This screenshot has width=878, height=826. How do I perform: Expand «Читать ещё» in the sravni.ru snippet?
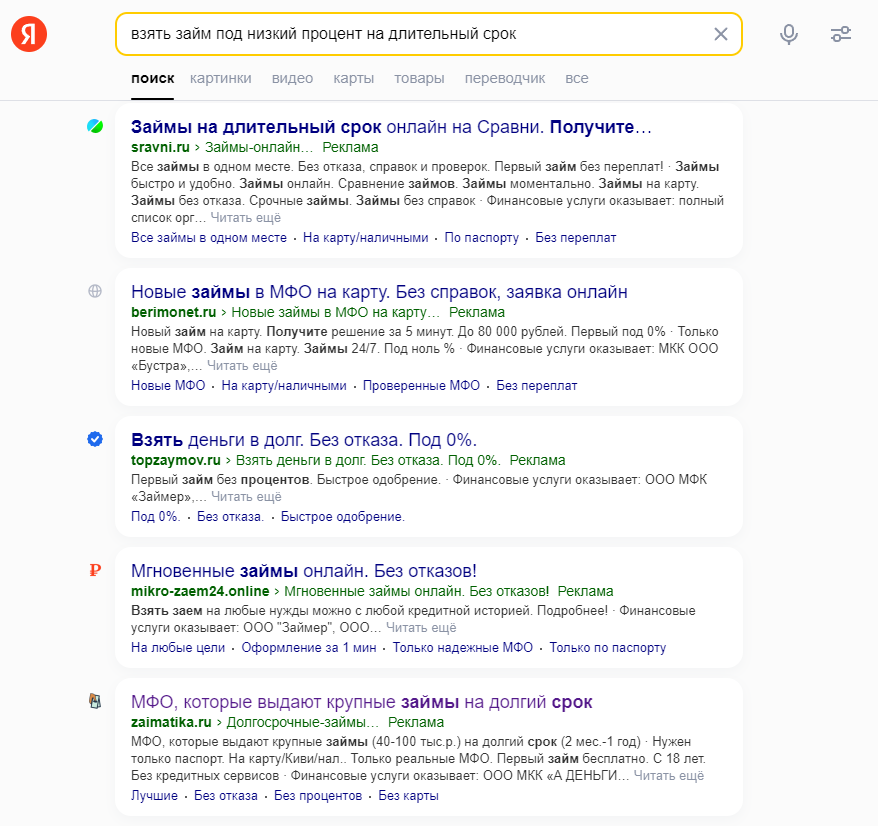(x=245, y=218)
